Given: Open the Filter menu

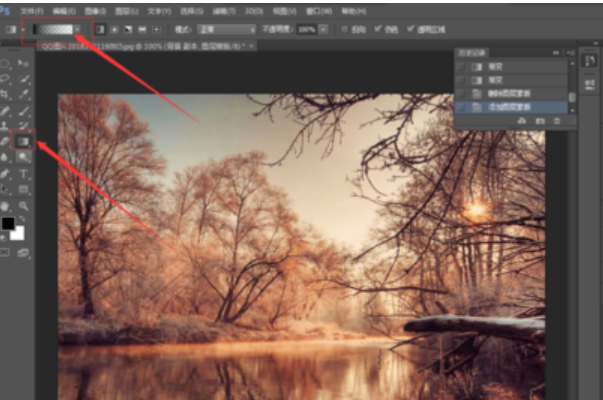Looking at the screenshot, I should (224, 11).
